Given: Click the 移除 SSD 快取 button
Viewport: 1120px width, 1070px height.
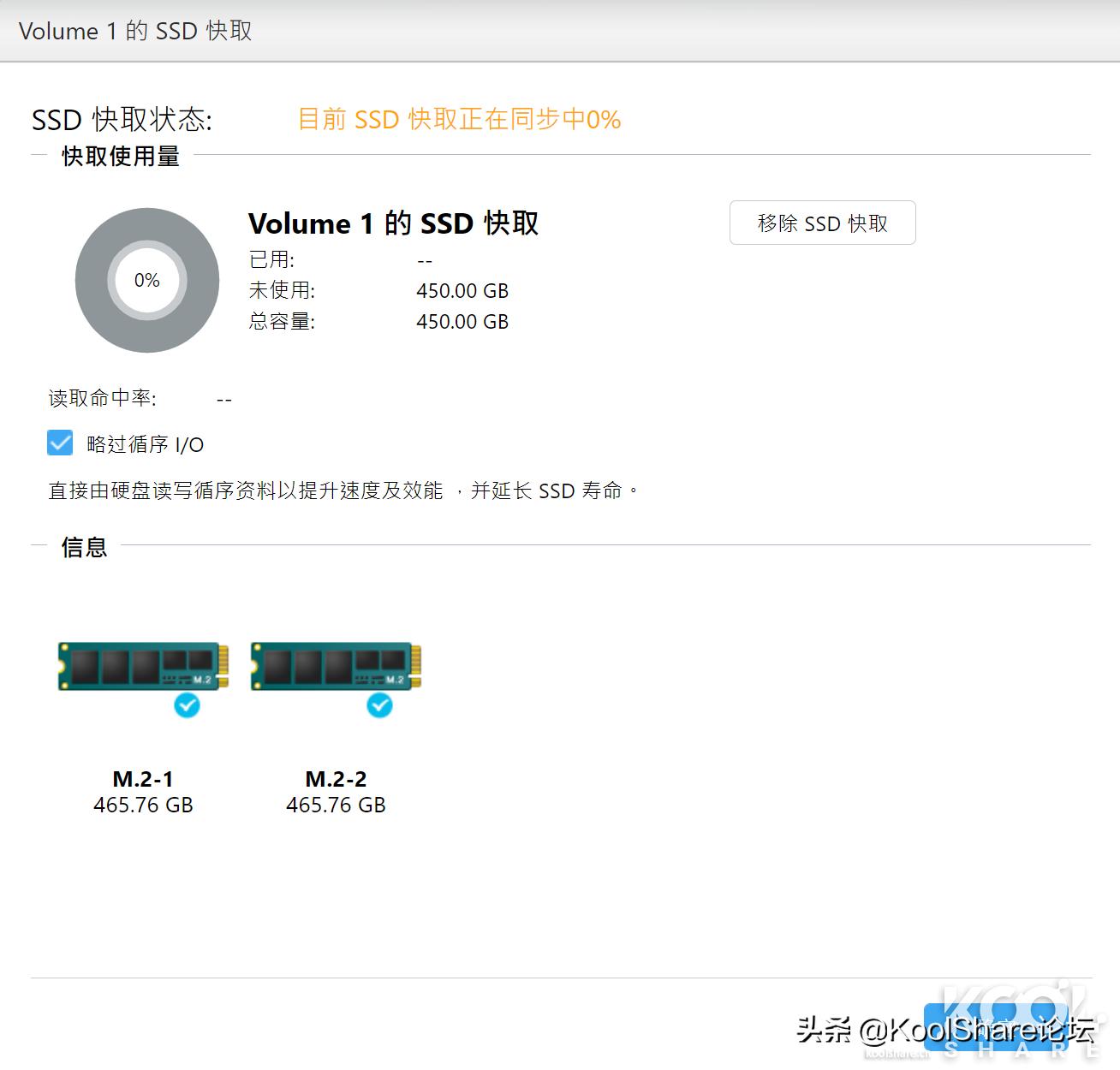Looking at the screenshot, I should (x=822, y=223).
